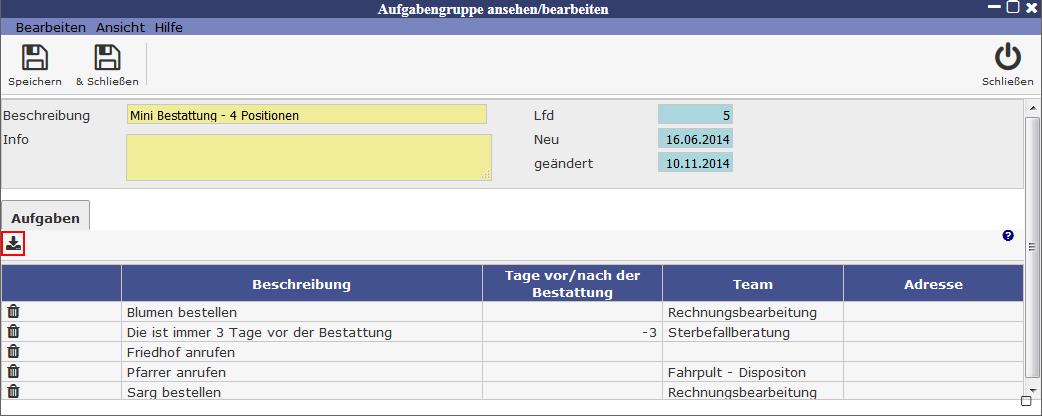The width and height of the screenshot is (1042, 416).
Task: Sort by Team column header
Action: [752, 284]
